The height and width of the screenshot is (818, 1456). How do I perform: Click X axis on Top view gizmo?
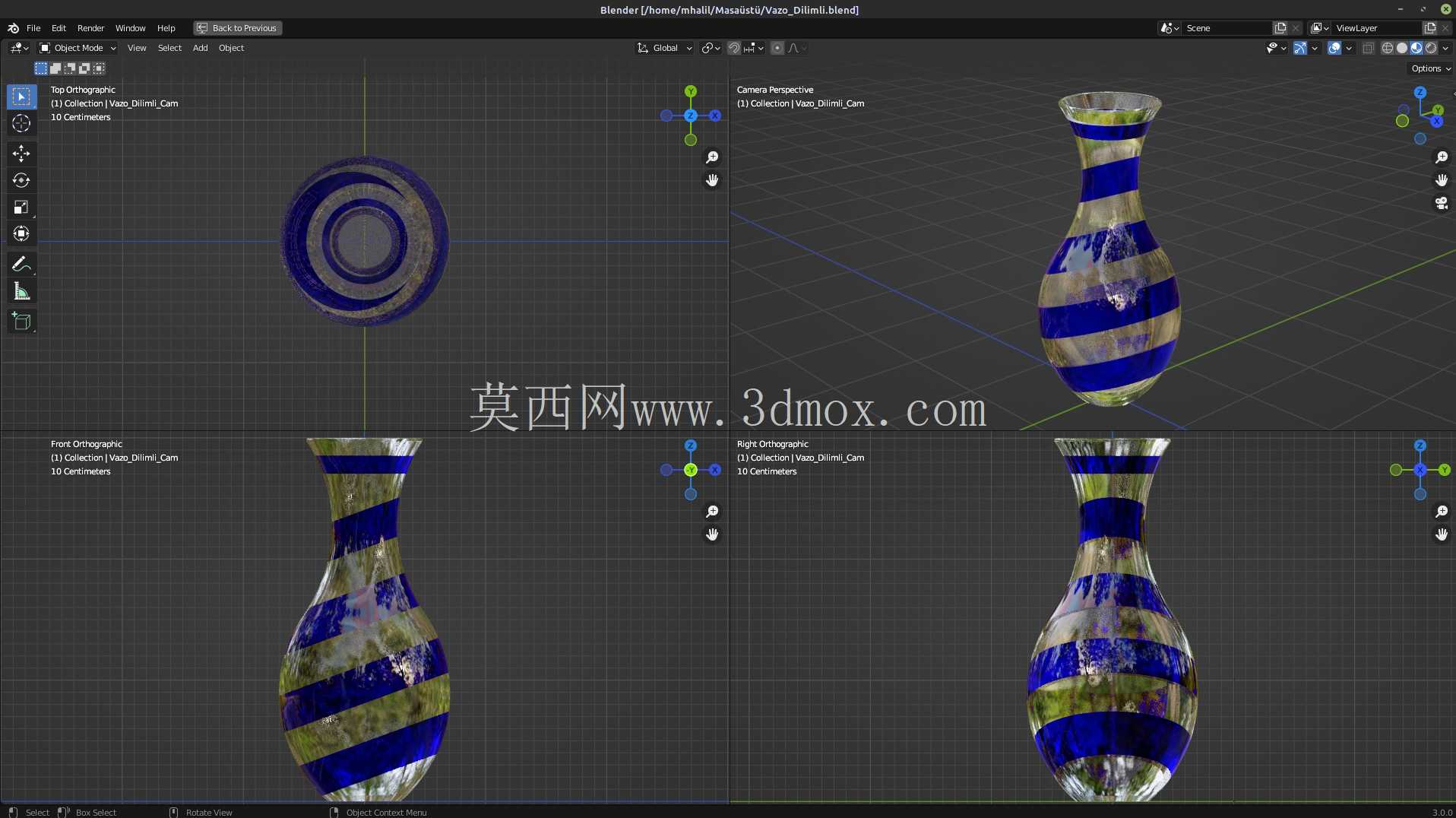click(715, 116)
